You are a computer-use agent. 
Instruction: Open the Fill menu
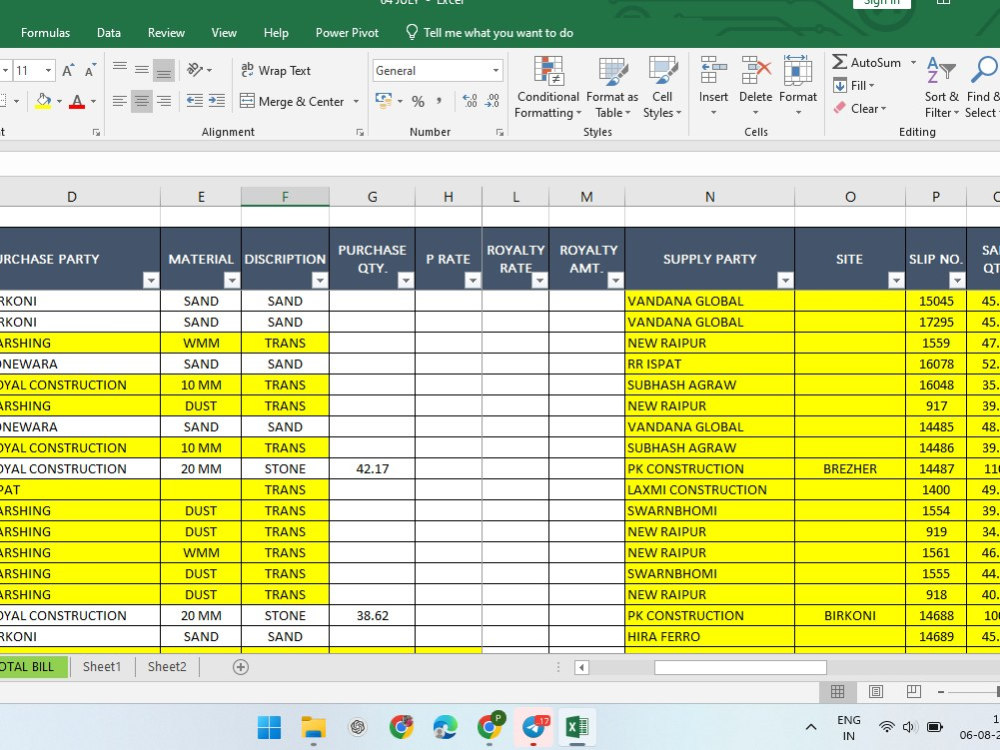point(855,85)
